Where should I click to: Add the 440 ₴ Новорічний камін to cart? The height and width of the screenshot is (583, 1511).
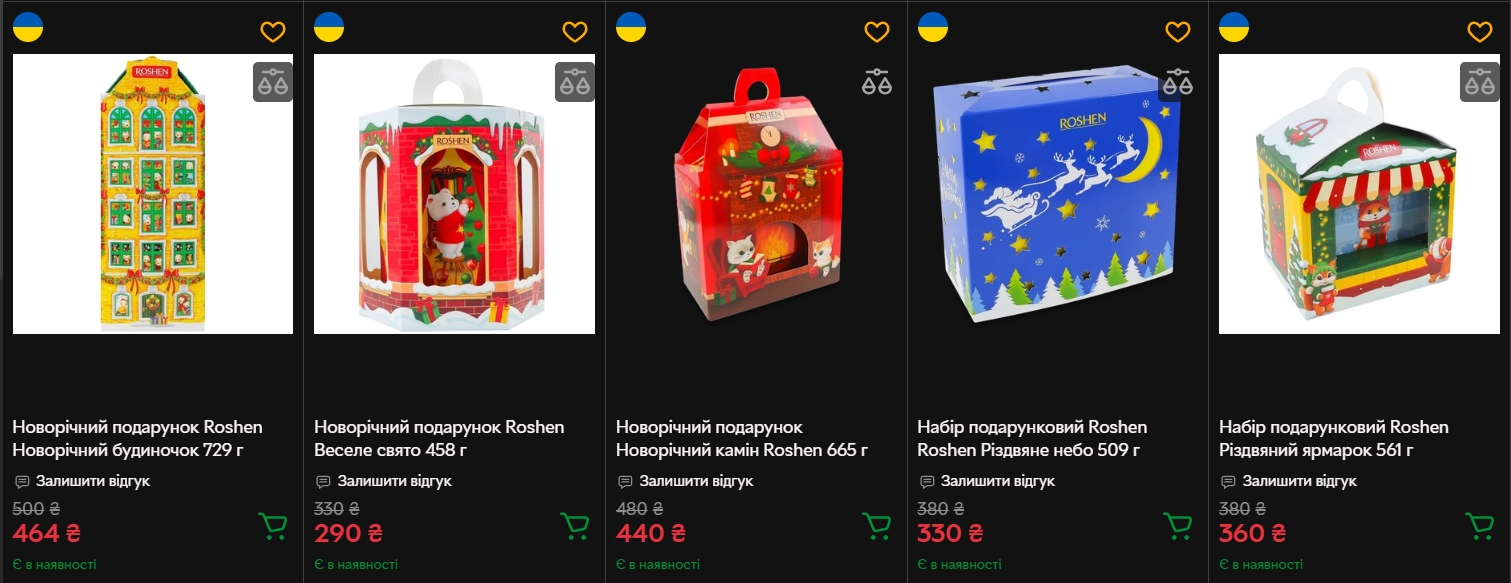[877, 525]
